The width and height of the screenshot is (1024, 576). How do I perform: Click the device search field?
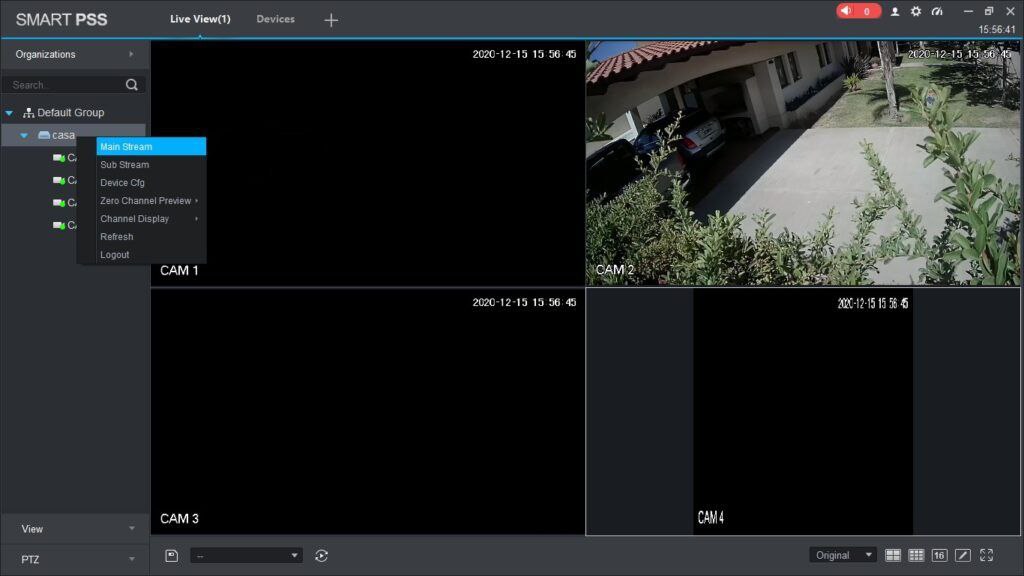coord(65,85)
